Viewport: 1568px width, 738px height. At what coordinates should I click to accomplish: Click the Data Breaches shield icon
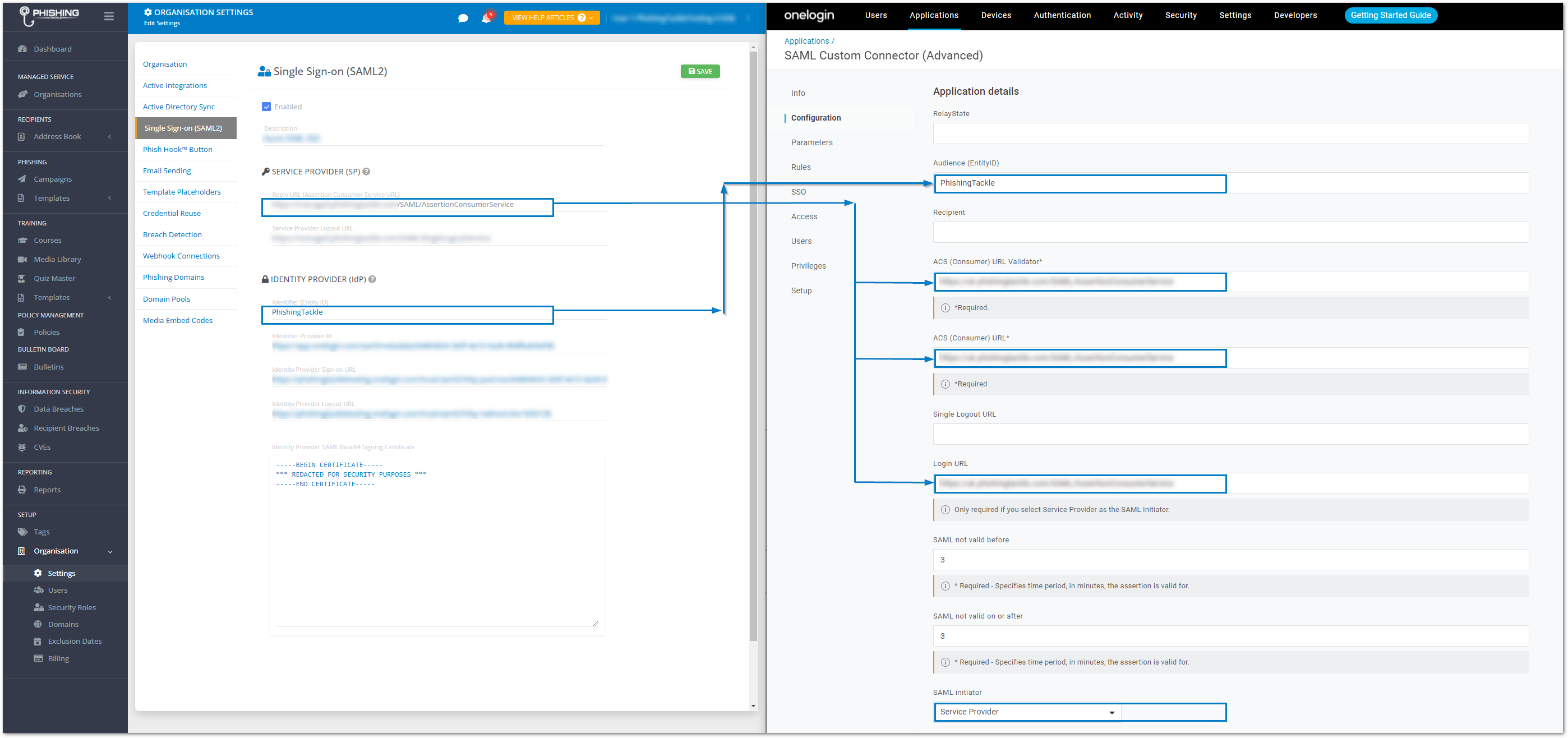(22, 409)
